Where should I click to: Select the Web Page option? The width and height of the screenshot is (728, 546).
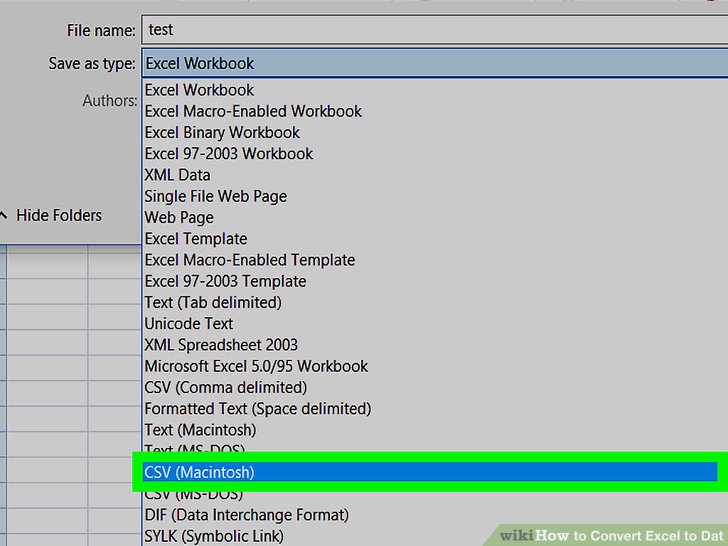179,217
